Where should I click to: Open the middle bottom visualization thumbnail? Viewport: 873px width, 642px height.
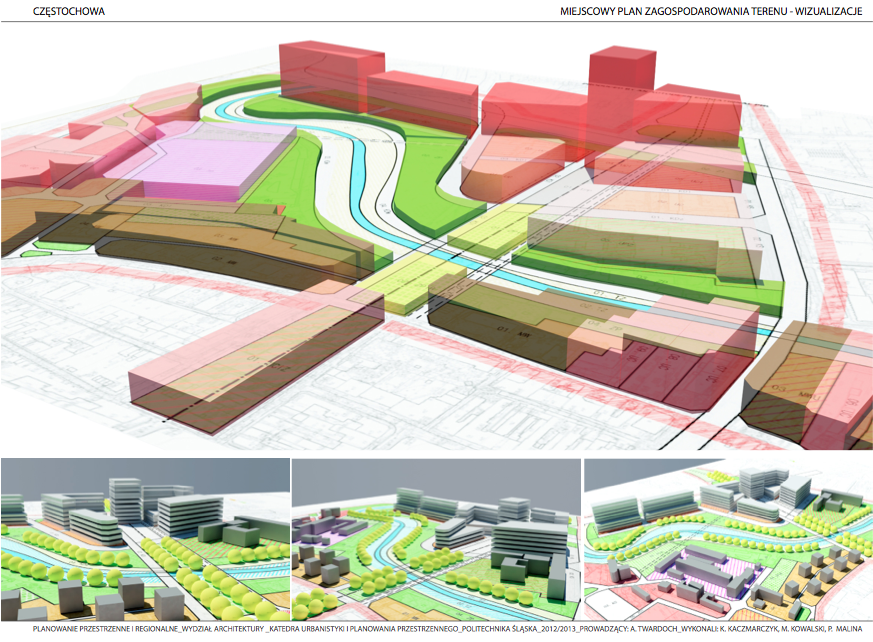[435, 540]
